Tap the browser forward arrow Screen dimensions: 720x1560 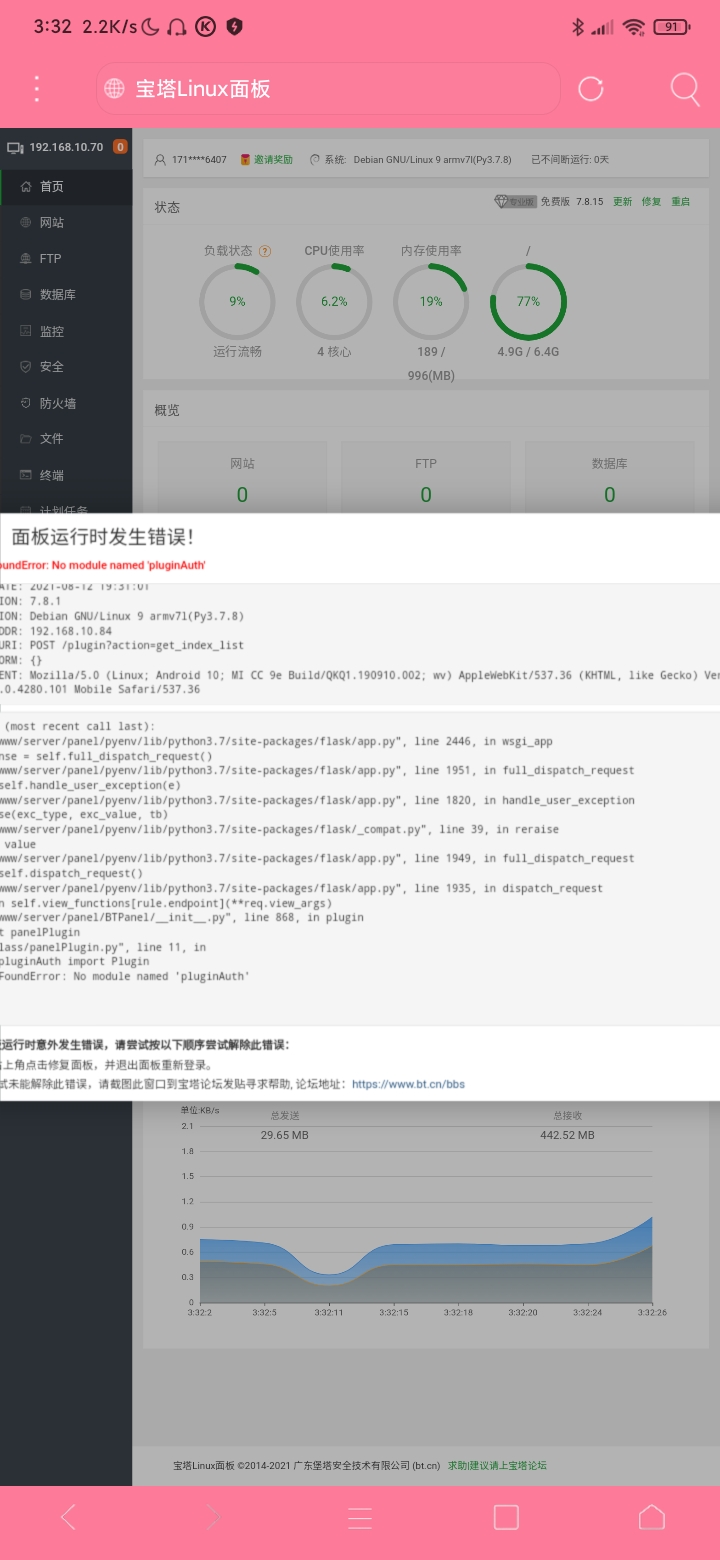click(212, 1517)
